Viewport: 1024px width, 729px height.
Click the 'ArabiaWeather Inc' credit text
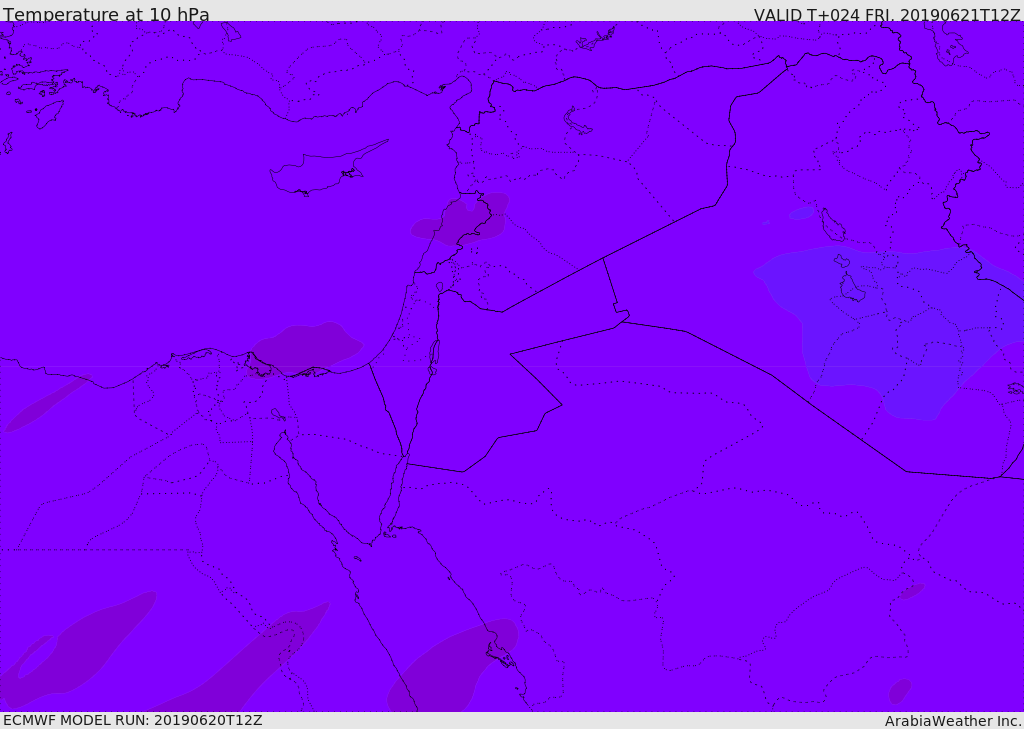pyautogui.click(x=952, y=721)
